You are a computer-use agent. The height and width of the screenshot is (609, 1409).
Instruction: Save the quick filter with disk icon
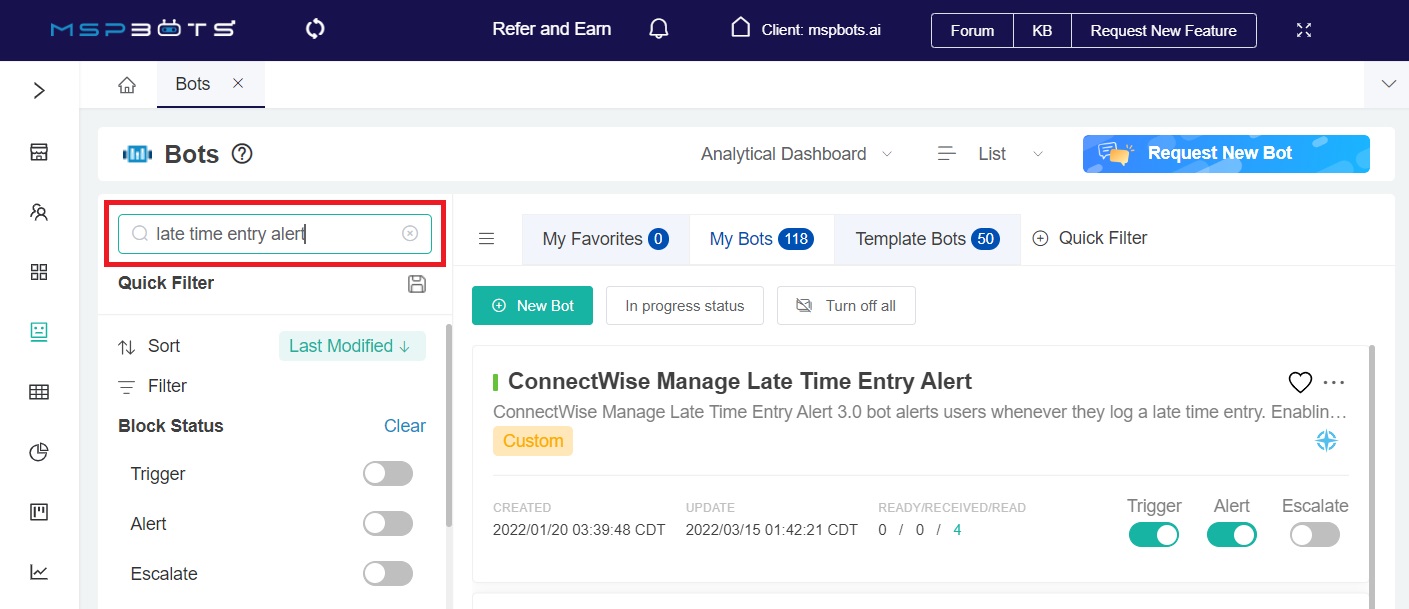coord(417,284)
